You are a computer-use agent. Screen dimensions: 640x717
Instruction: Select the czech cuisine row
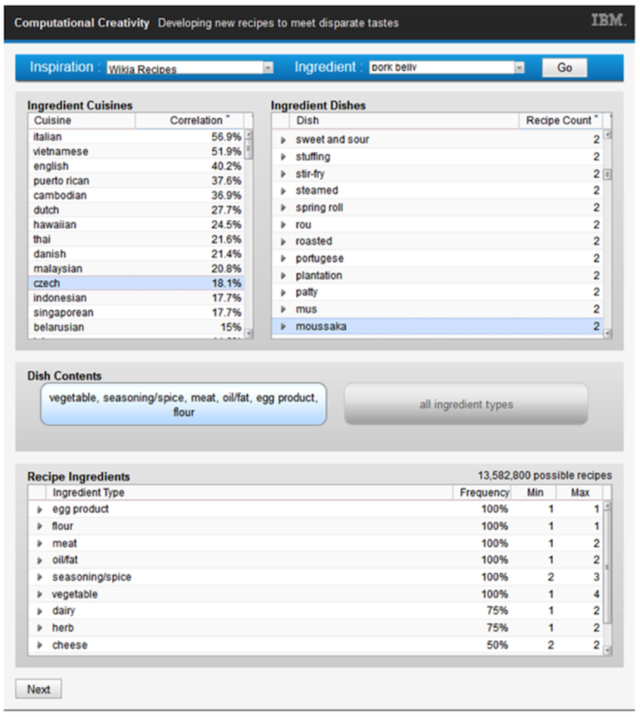[x=135, y=283]
